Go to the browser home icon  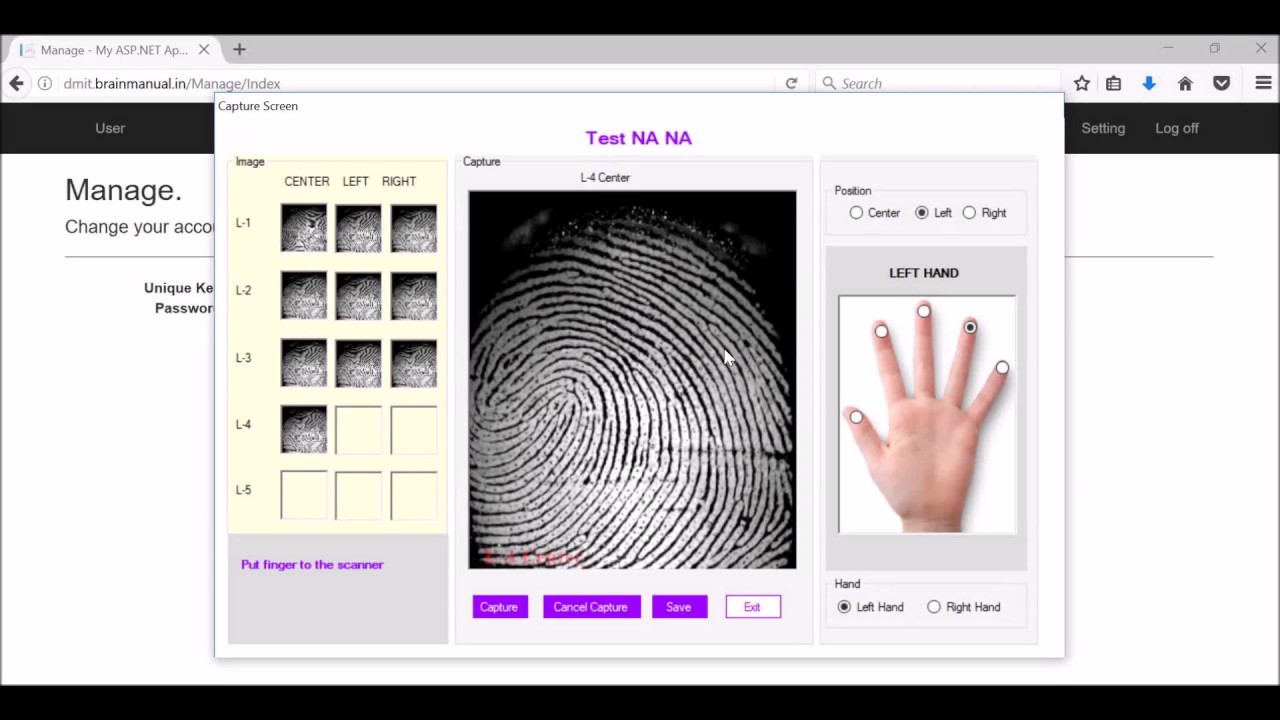[1185, 84]
